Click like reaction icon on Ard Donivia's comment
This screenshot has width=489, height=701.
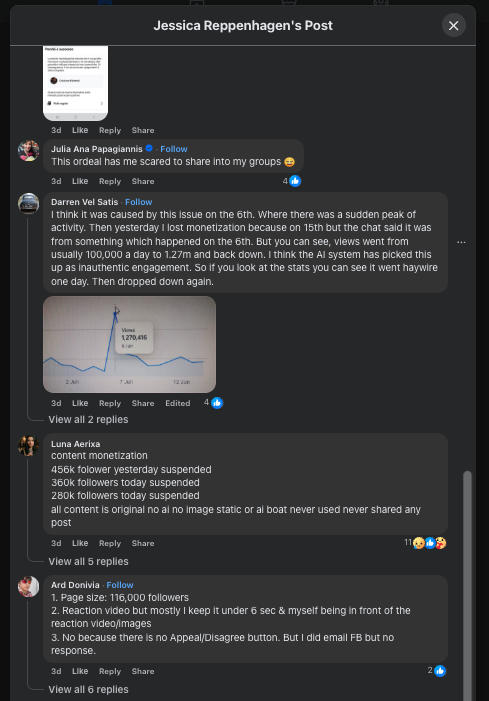point(440,671)
